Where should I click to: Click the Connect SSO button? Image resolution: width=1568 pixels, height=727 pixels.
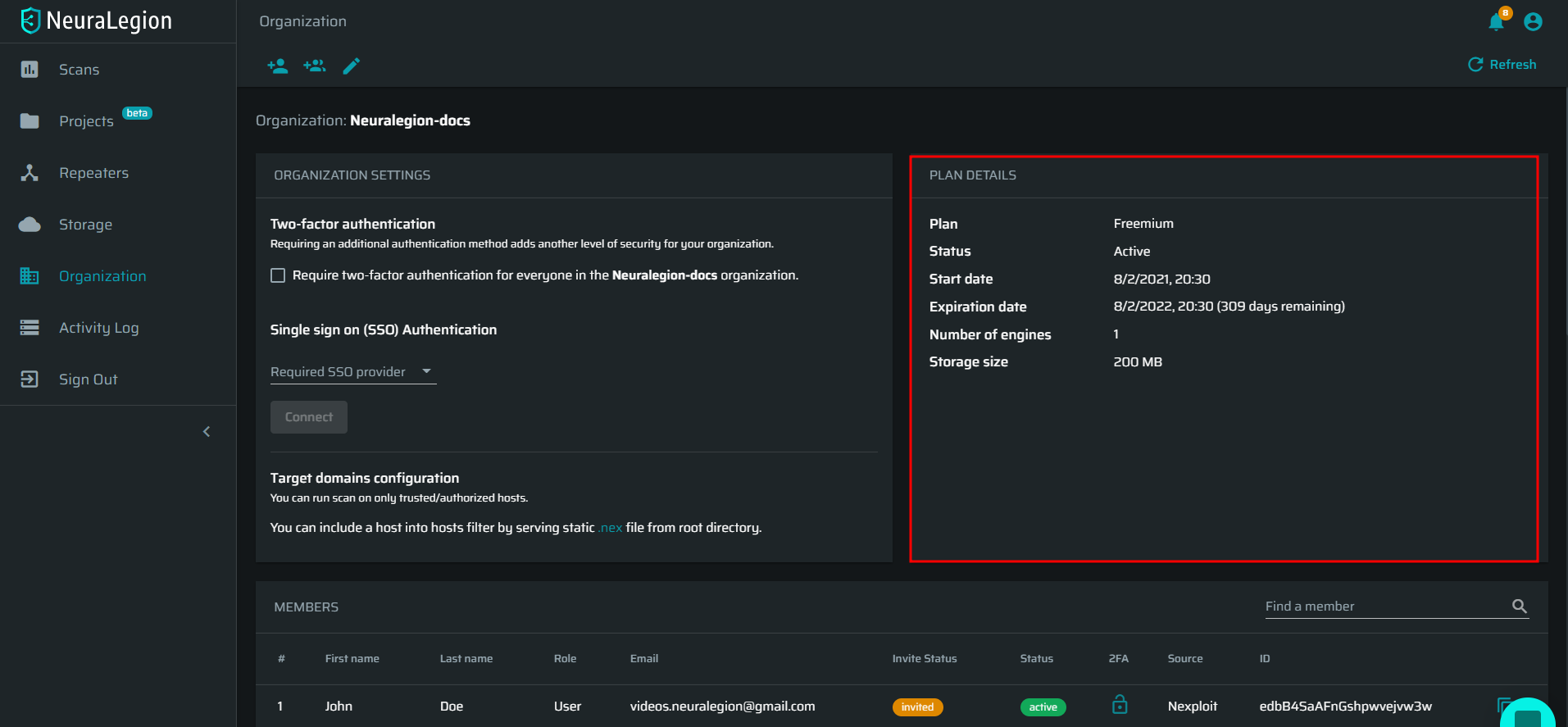tap(309, 417)
